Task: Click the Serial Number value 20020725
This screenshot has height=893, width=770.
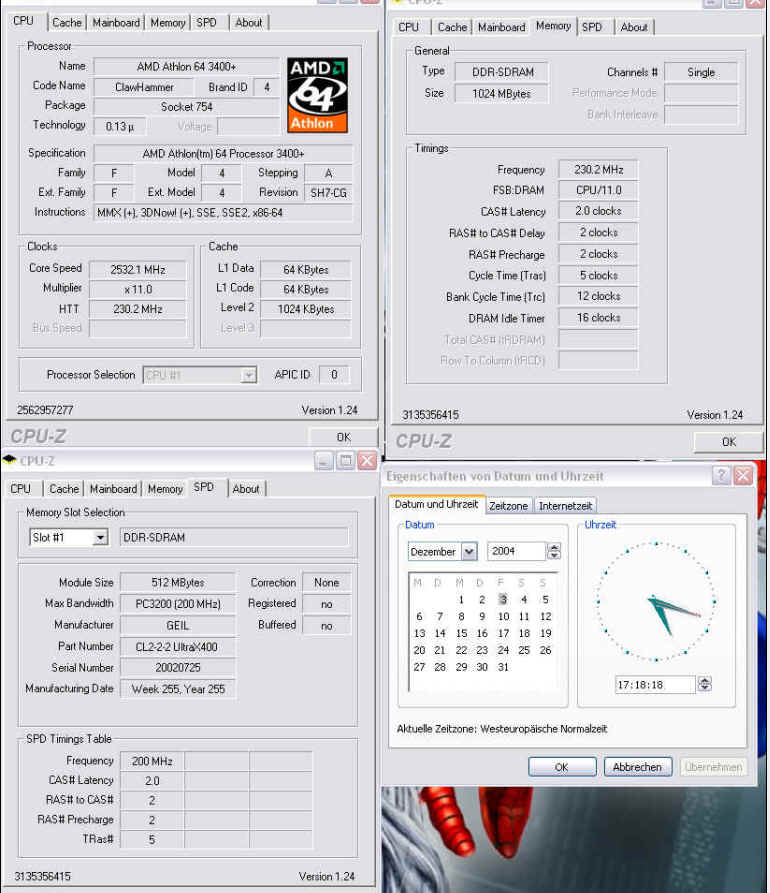Action: tap(178, 667)
